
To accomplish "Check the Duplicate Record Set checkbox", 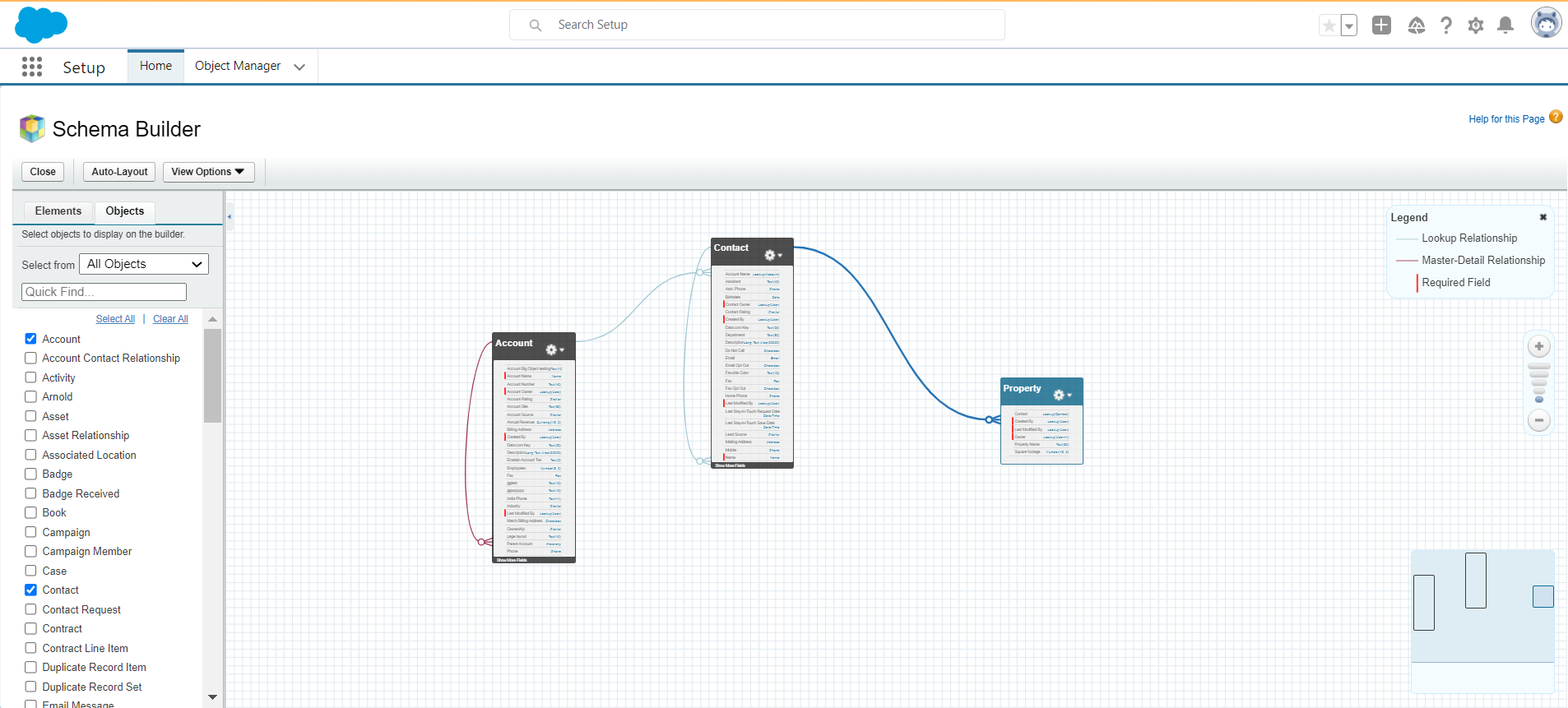I will click(x=30, y=687).
